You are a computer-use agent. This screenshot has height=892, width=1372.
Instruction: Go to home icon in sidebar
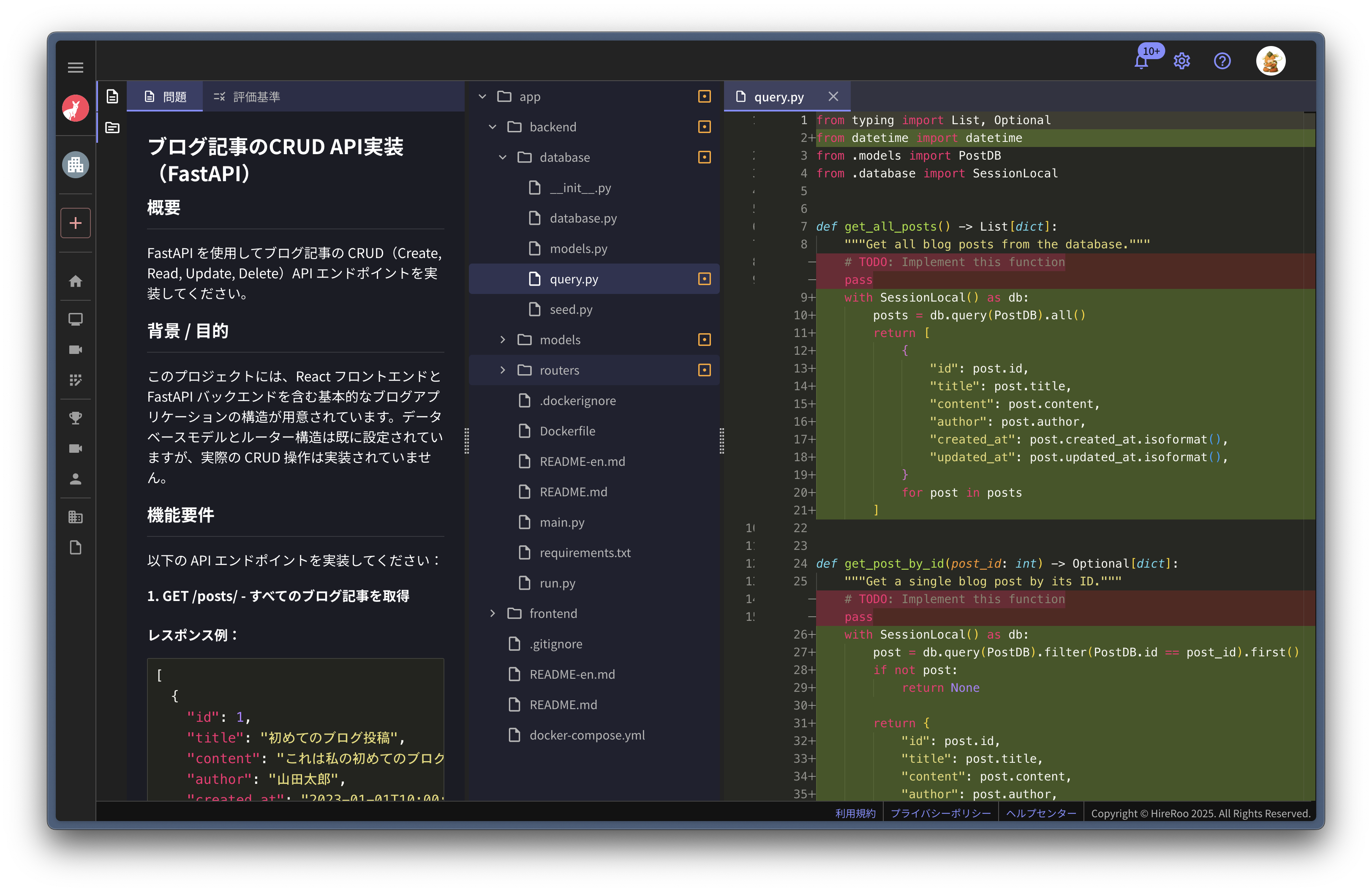(x=76, y=281)
